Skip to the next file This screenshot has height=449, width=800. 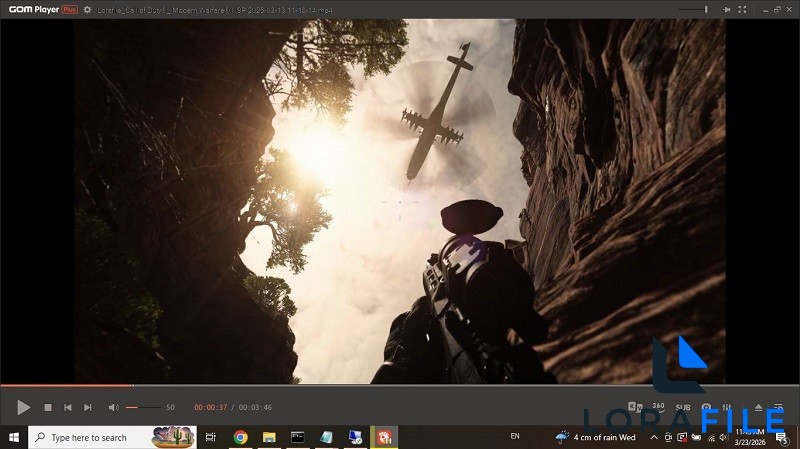tap(88, 407)
